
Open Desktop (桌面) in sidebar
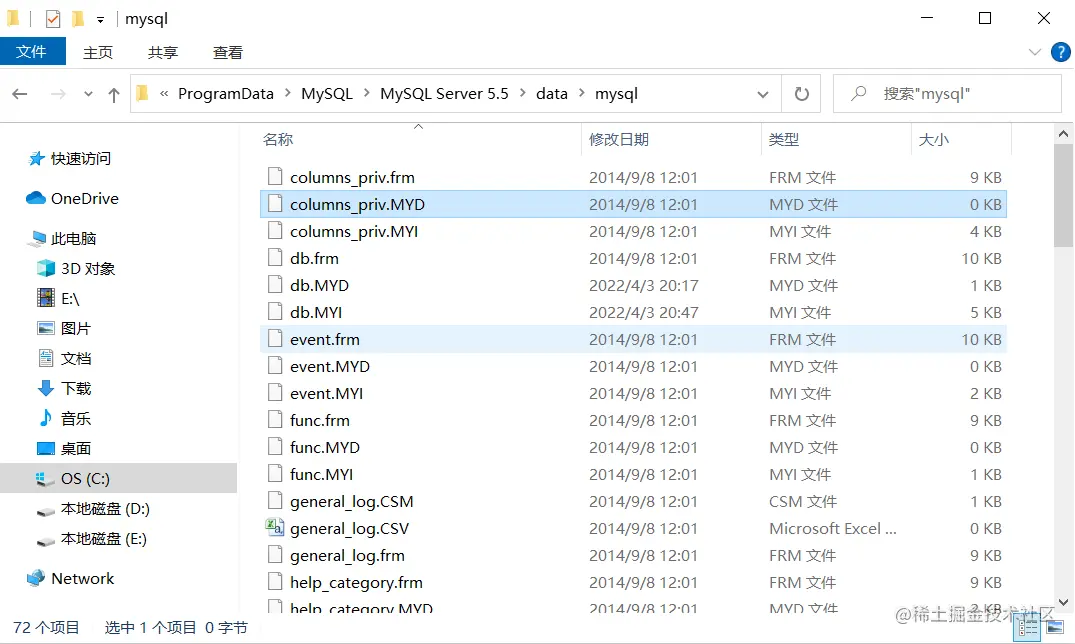[x=75, y=449]
